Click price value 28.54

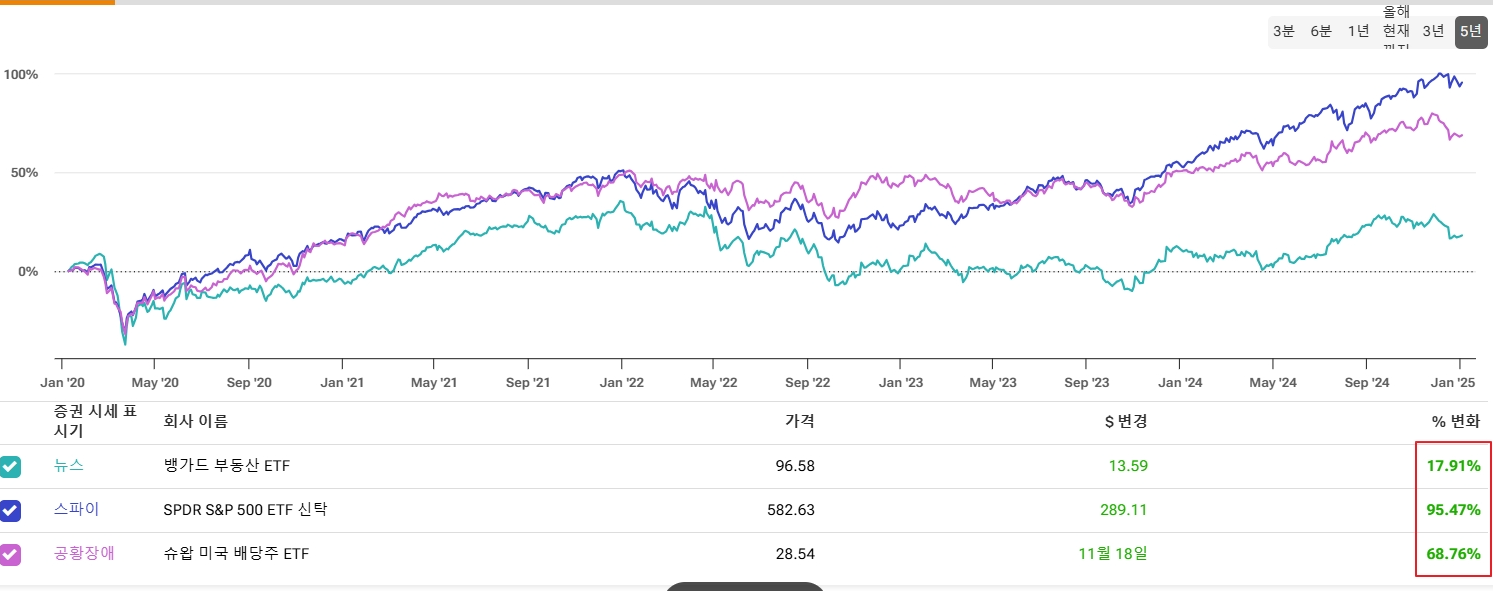[x=795, y=554]
